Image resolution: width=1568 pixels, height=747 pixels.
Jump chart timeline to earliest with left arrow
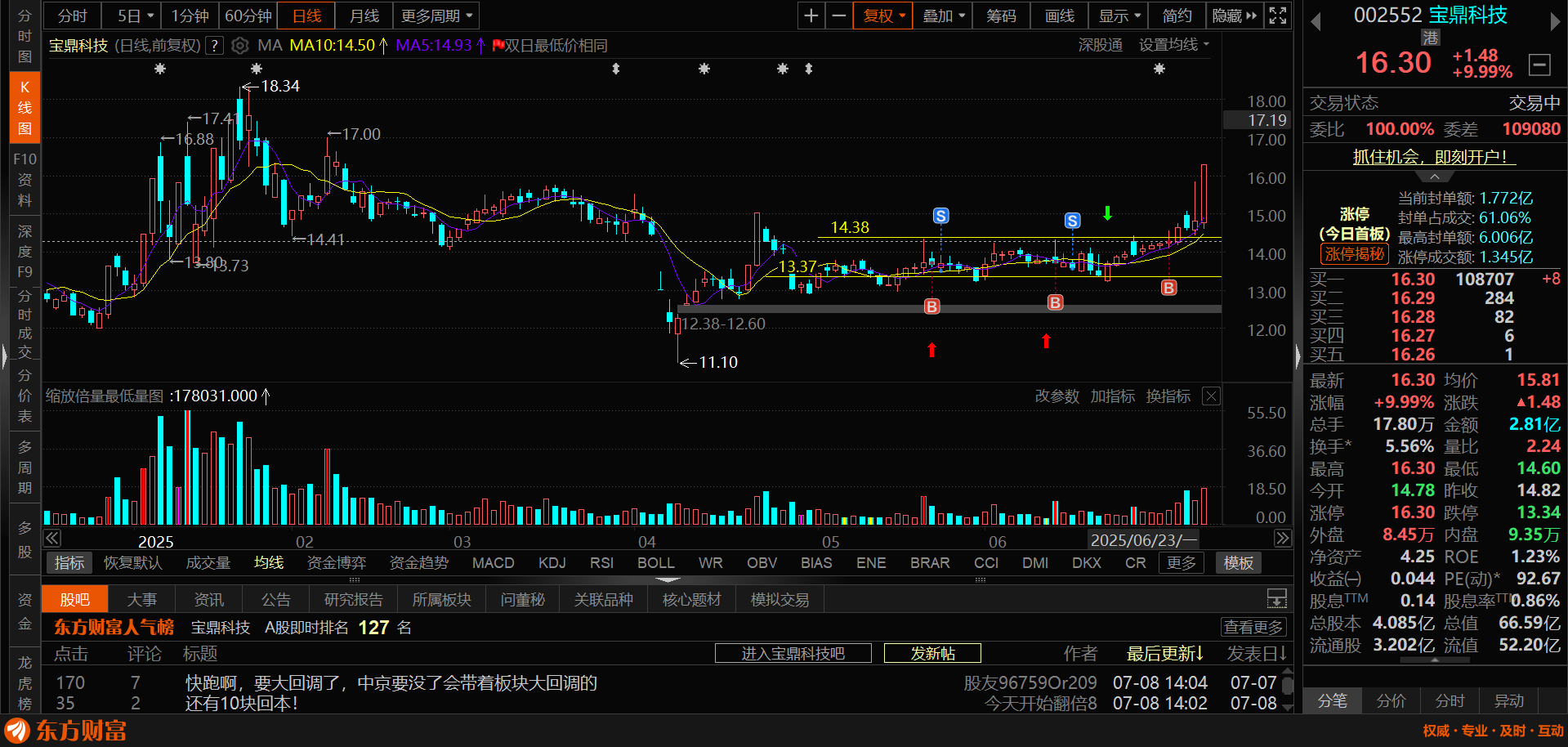point(52,538)
